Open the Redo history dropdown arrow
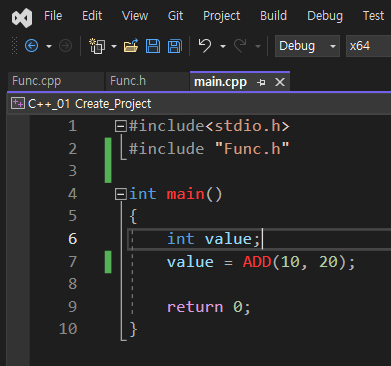 click(258, 46)
